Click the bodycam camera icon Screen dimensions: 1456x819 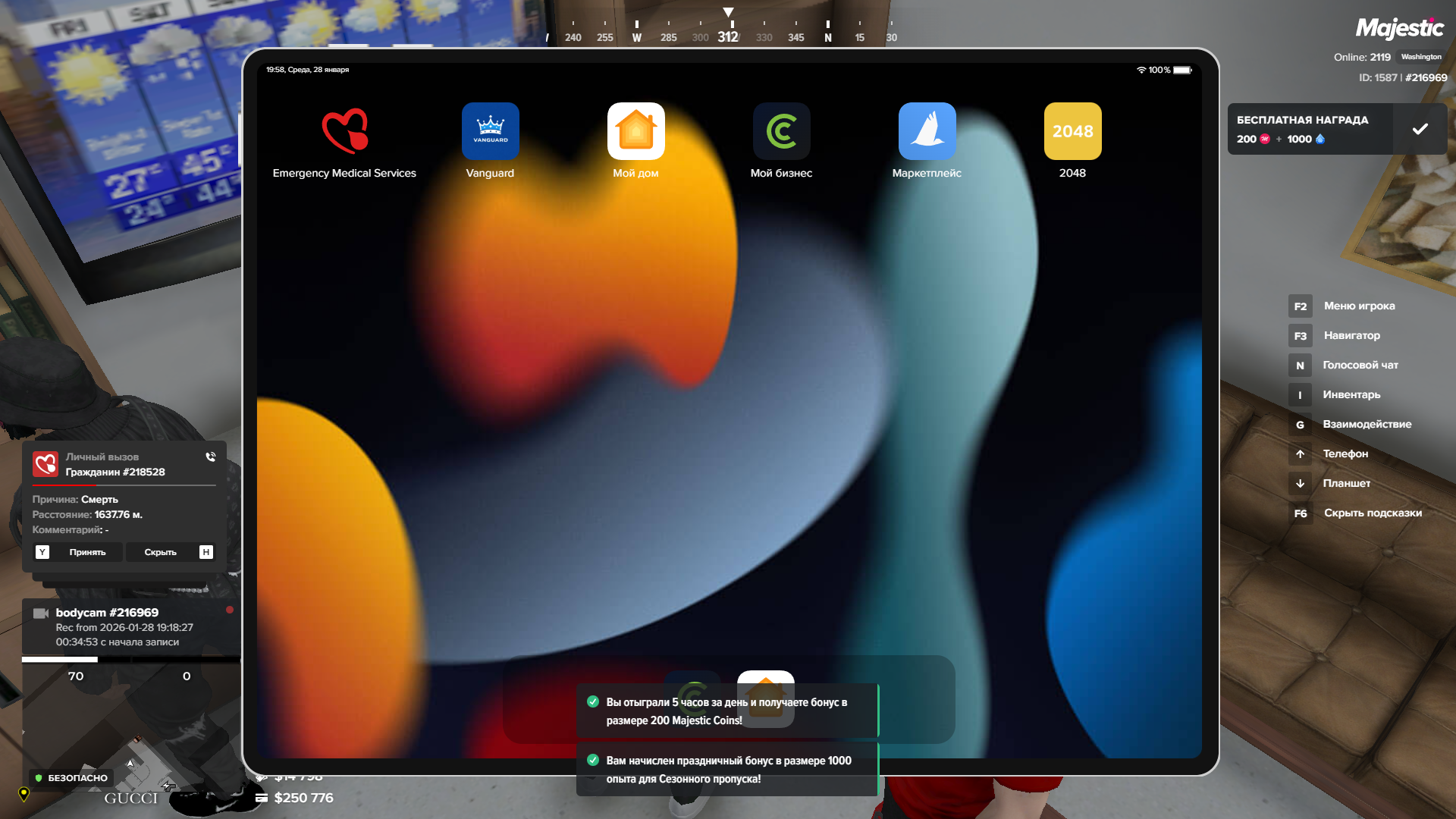tap(41, 613)
